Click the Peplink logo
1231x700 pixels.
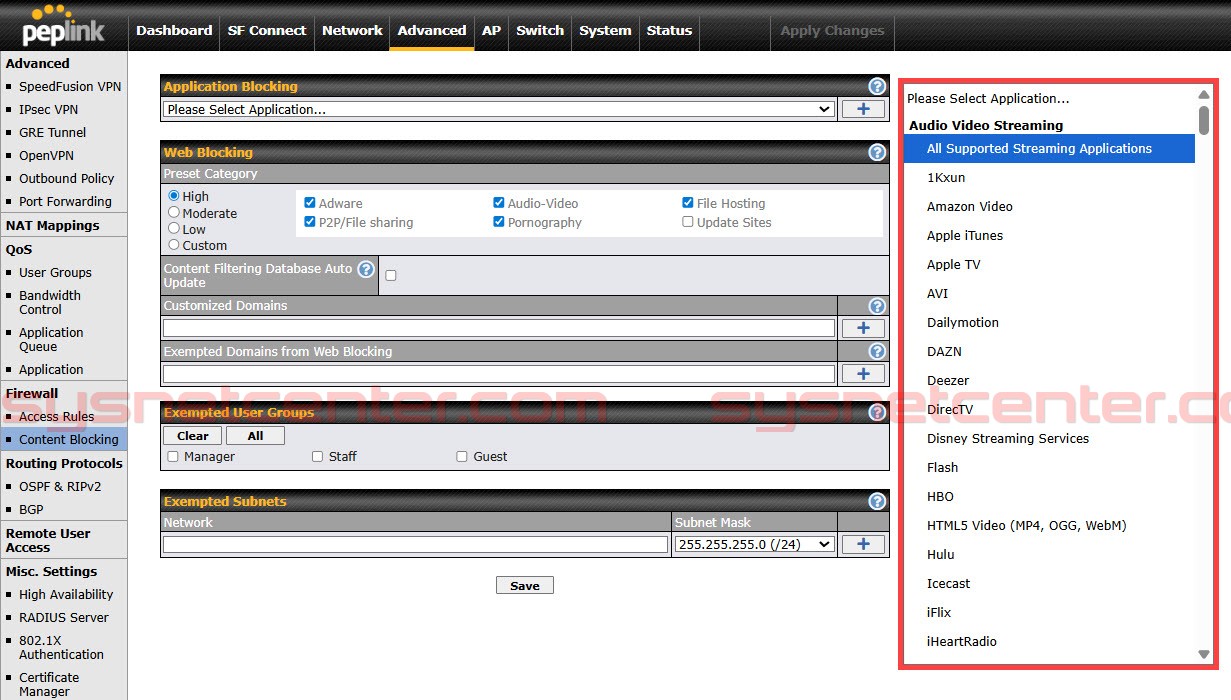(64, 26)
